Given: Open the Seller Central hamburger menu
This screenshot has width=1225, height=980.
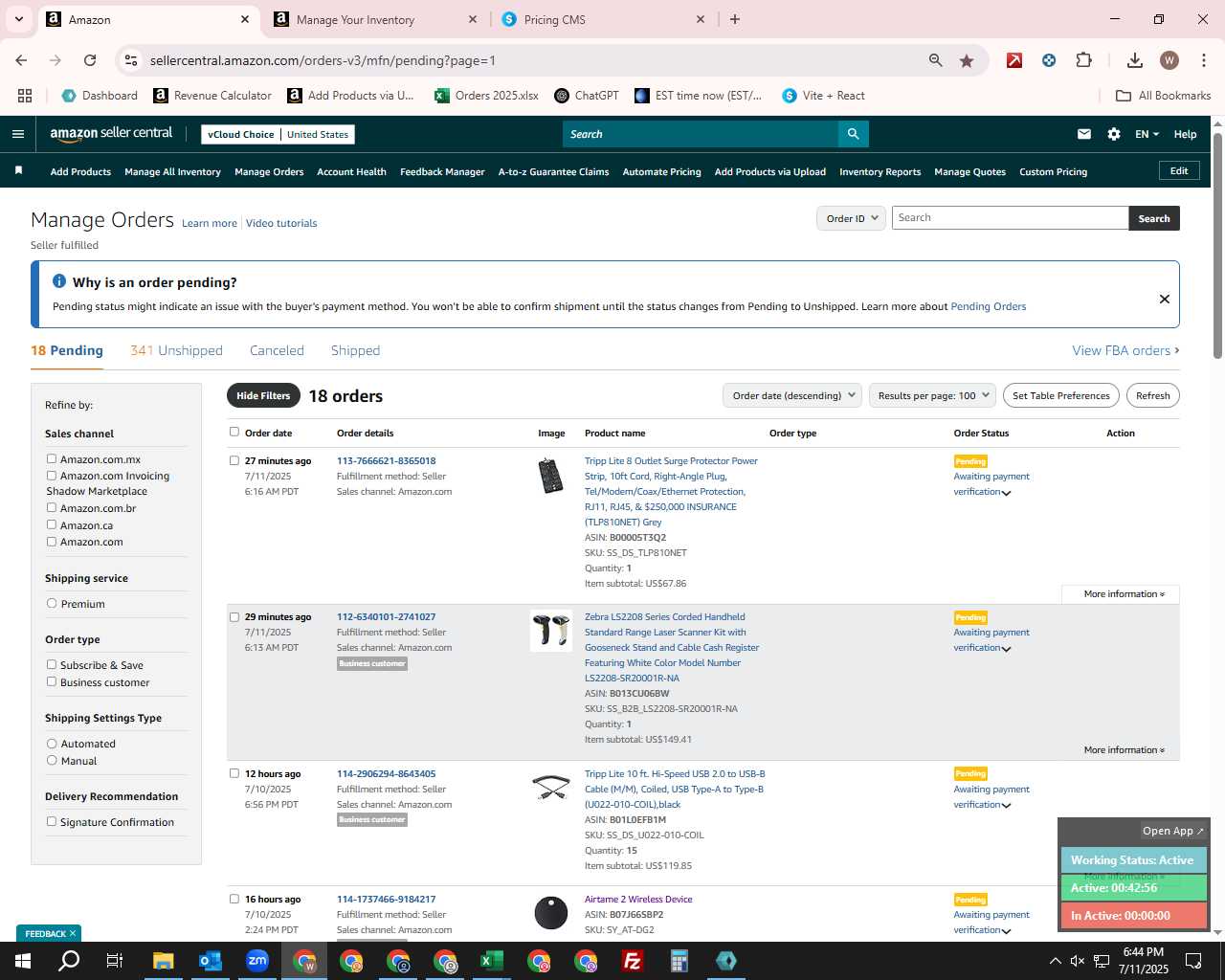Looking at the screenshot, I should [17, 134].
